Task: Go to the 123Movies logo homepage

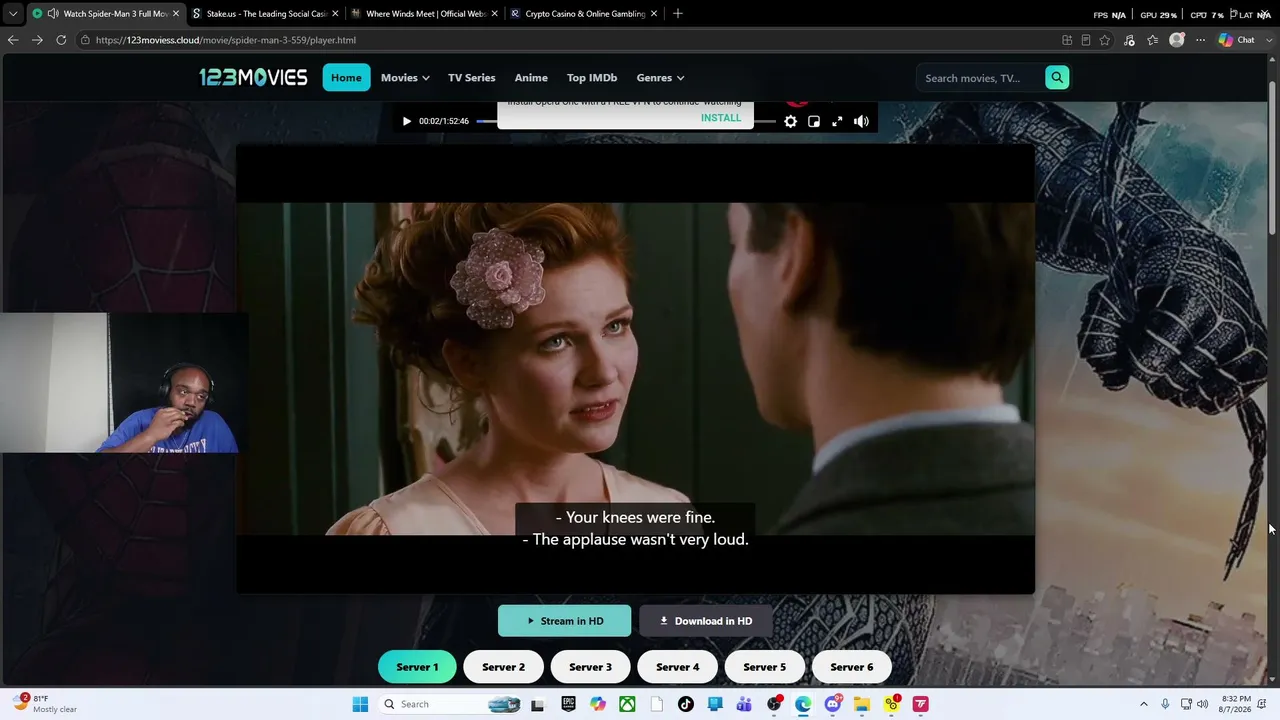Action: [x=253, y=78]
